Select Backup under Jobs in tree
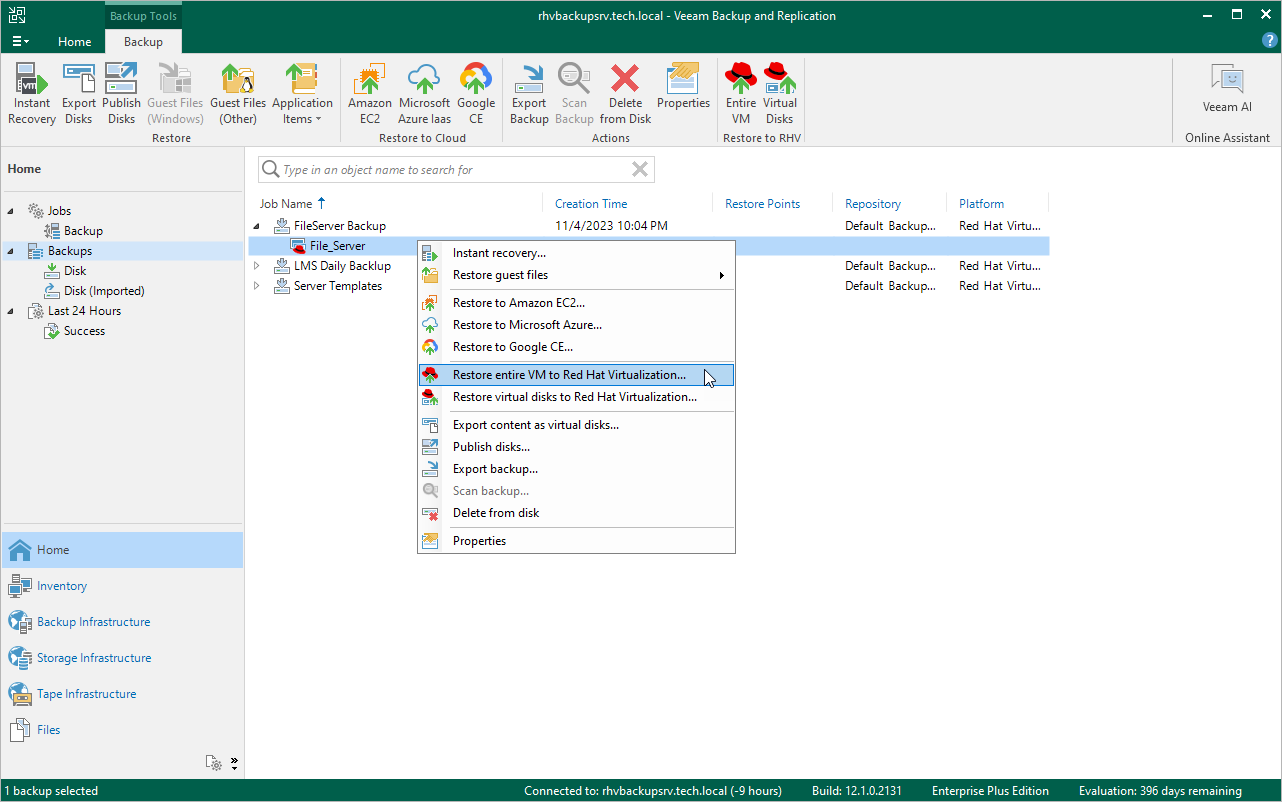 coord(83,231)
